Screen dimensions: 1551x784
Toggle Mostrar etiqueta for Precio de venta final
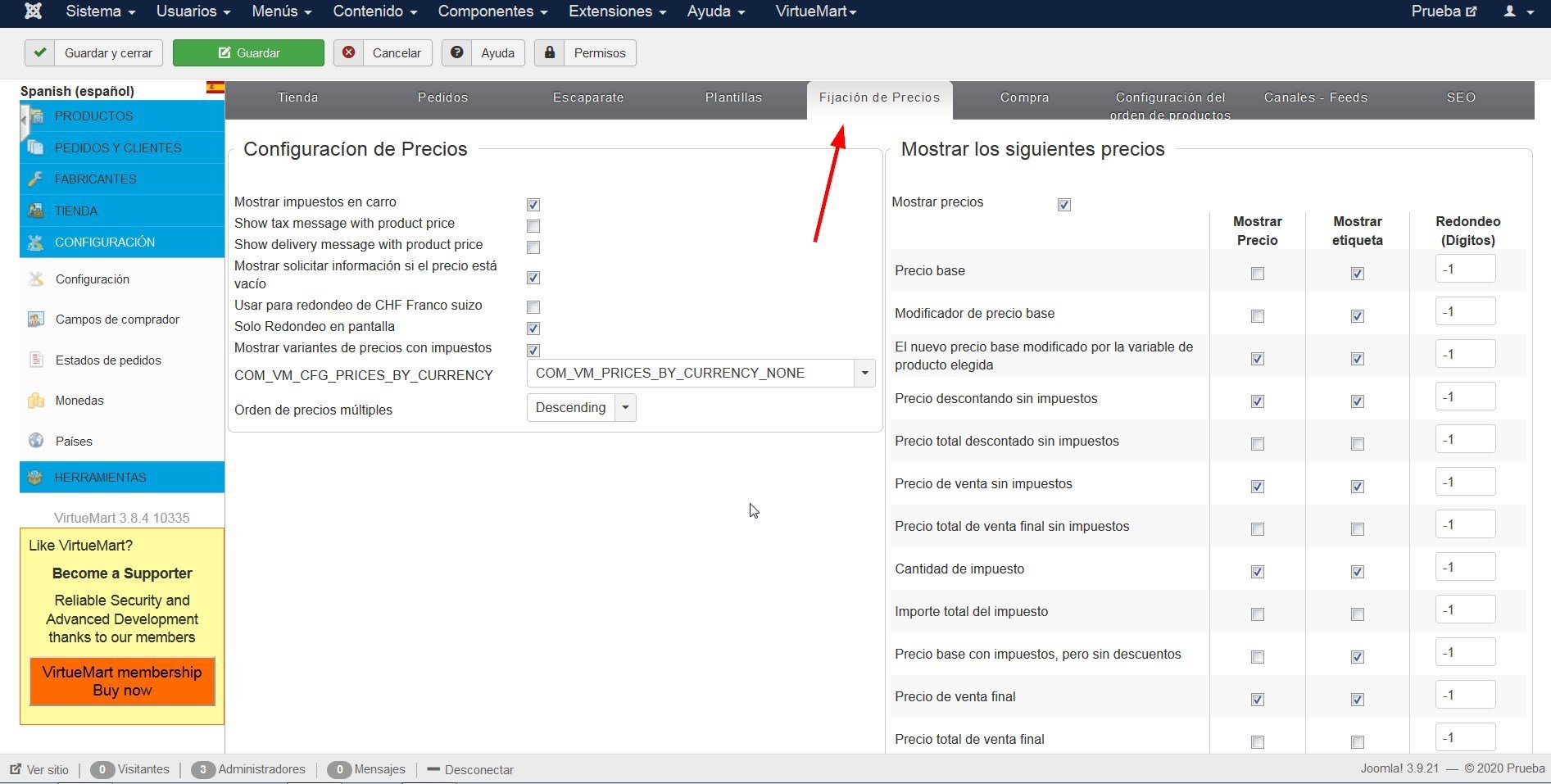pyautogui.click(x=1358, y=700)
